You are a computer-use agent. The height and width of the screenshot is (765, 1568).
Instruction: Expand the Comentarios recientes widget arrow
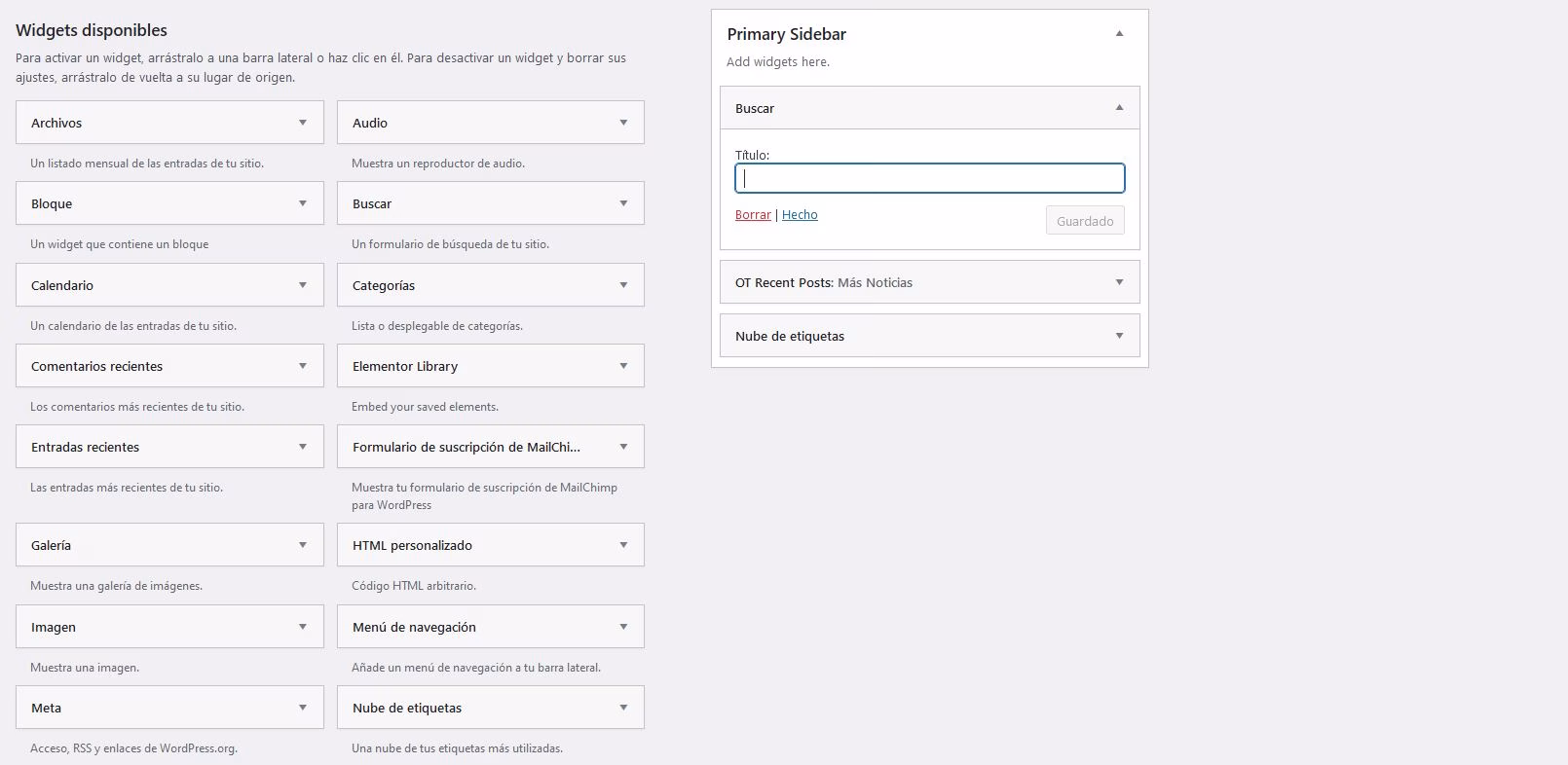[303, 366]
